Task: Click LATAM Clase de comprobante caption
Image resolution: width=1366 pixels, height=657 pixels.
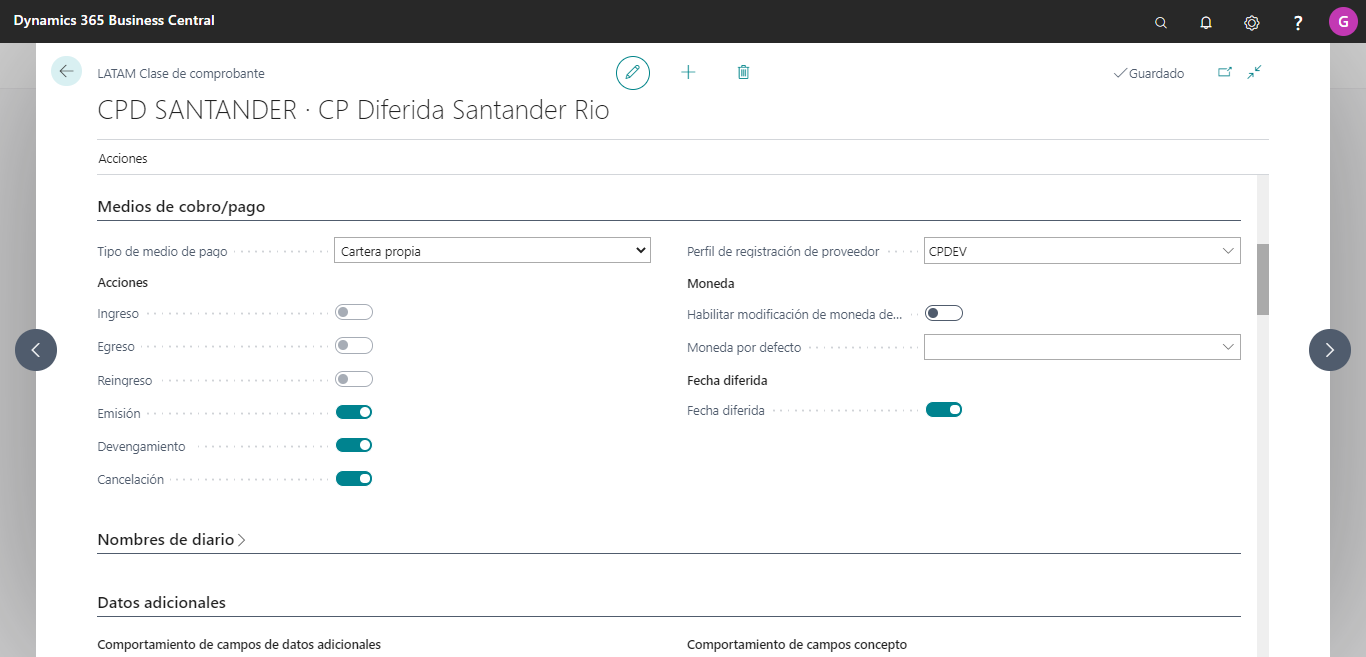Action: tap(181, 73)
